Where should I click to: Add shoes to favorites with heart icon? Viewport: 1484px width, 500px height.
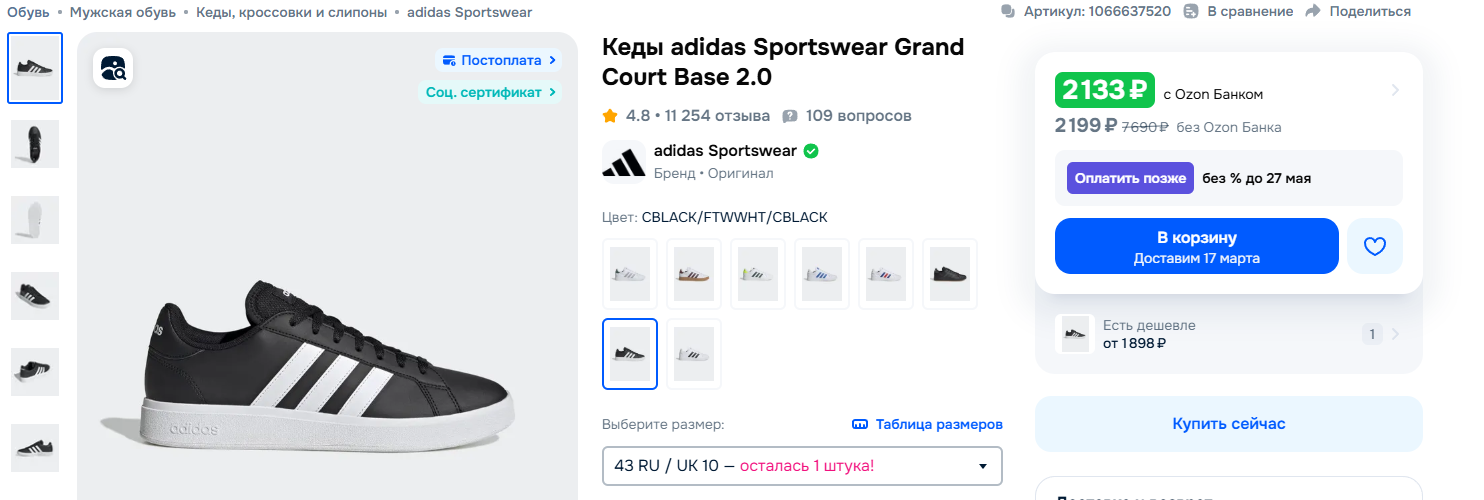click(1375, 246)
